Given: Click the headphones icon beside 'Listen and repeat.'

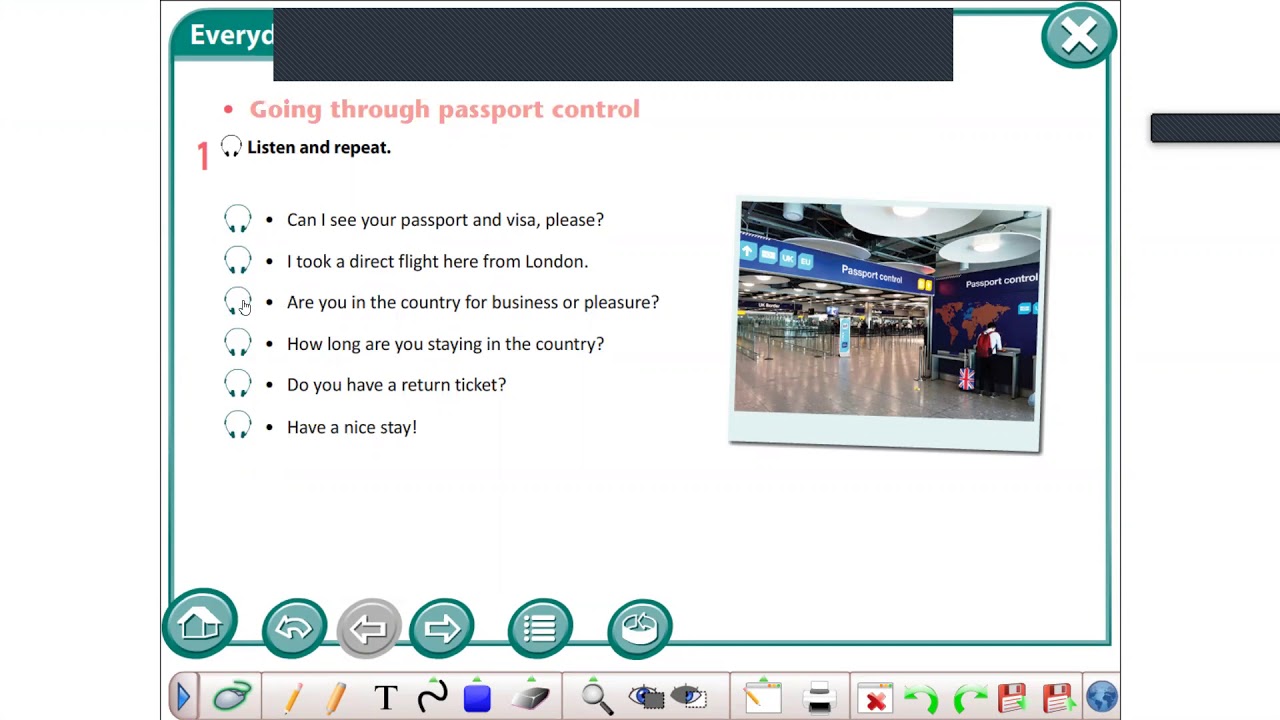Looking at the screenshot, I should tap(231, 147).
